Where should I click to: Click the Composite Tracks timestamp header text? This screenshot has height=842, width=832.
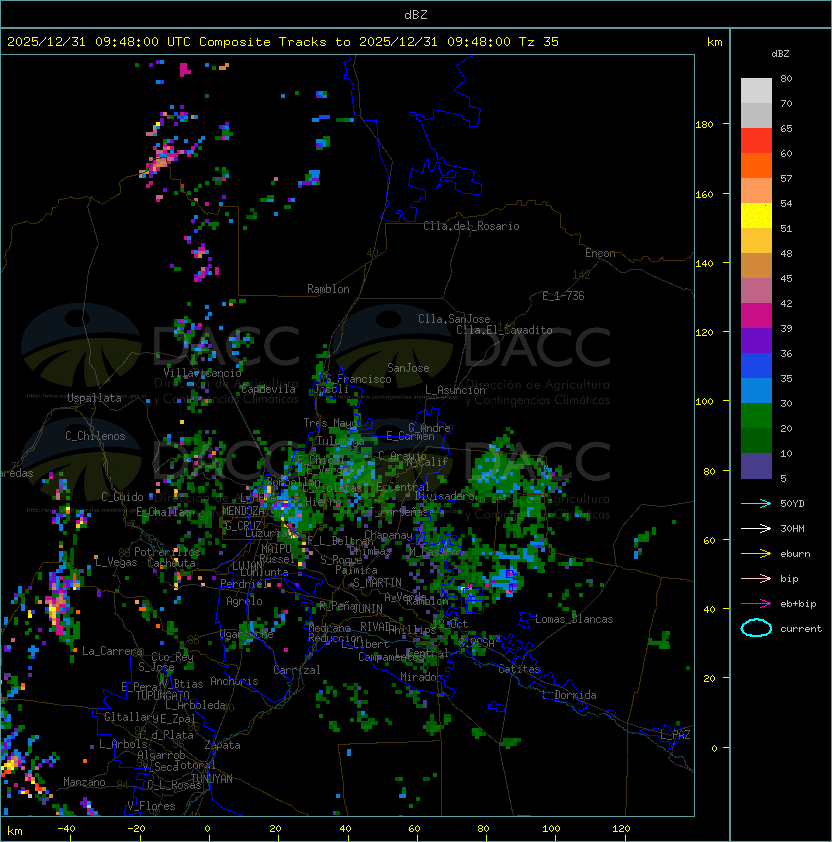pyautogui.click(x=283, y=42)
